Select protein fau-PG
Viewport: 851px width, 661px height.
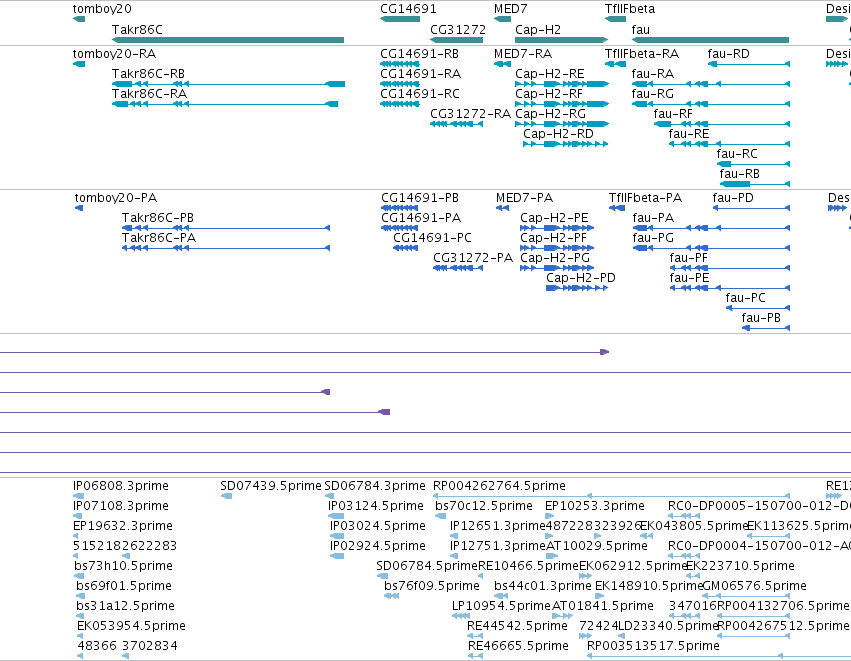point(711,248)
